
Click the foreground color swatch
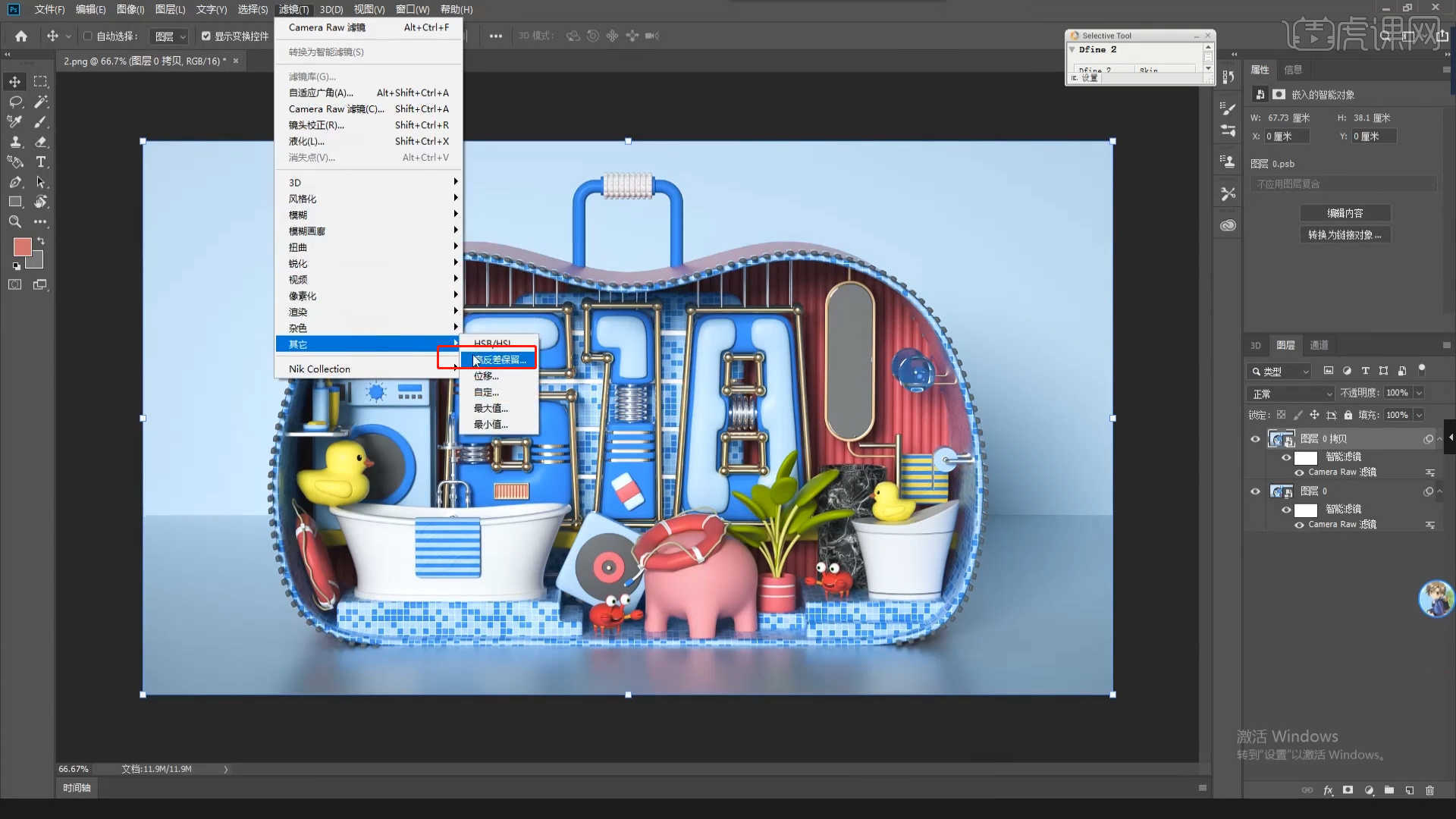[22, 246]
